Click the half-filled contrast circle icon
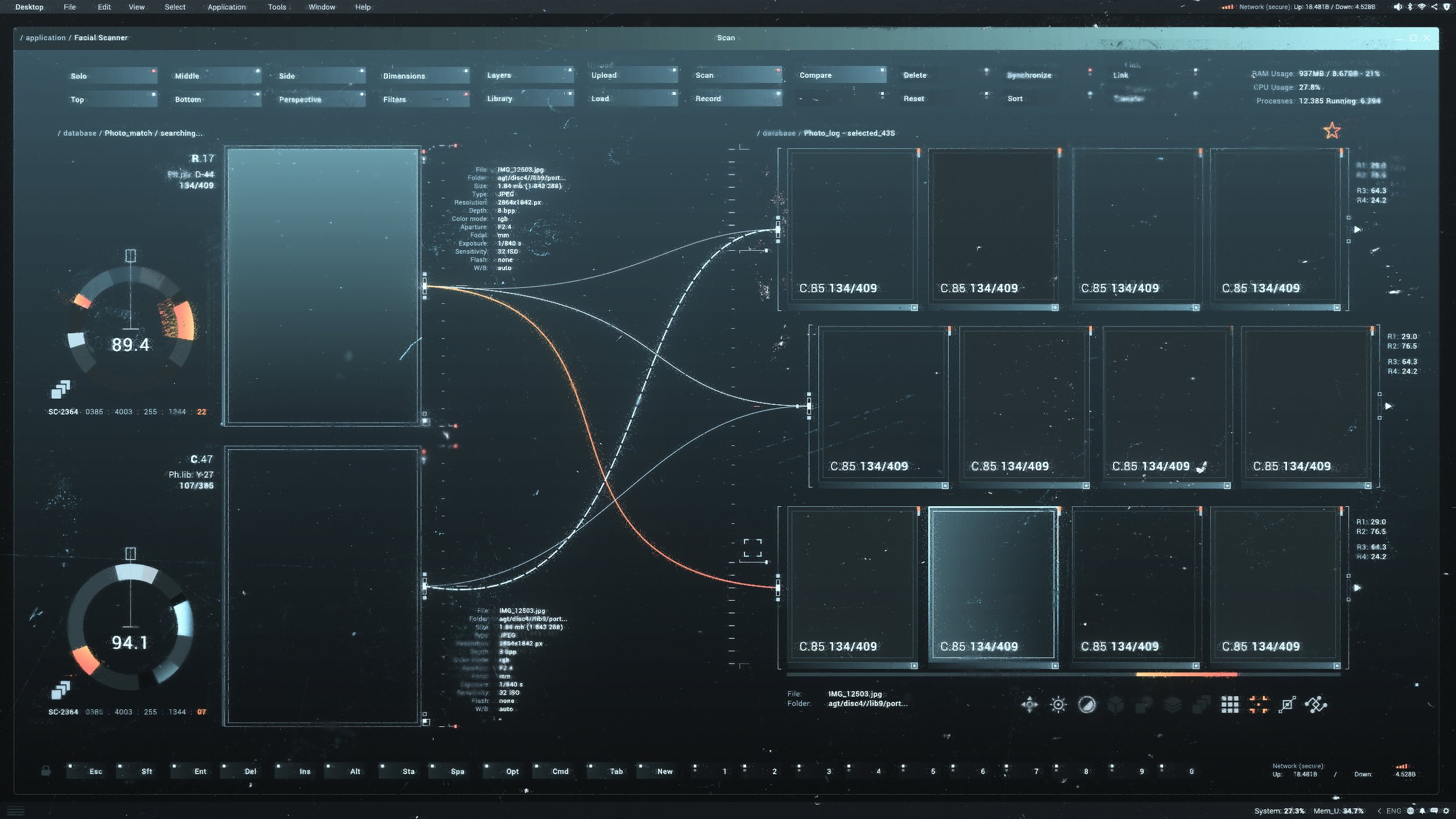The height and width of the screenshot is (819, 1456). click(1086, 705)
